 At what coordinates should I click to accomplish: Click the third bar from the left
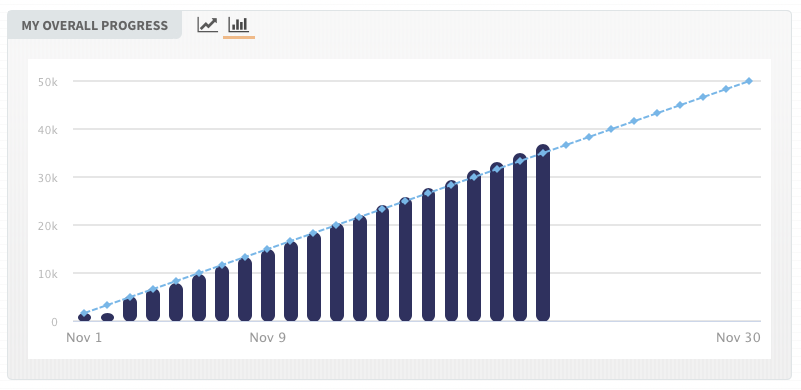tap(130, 309)
